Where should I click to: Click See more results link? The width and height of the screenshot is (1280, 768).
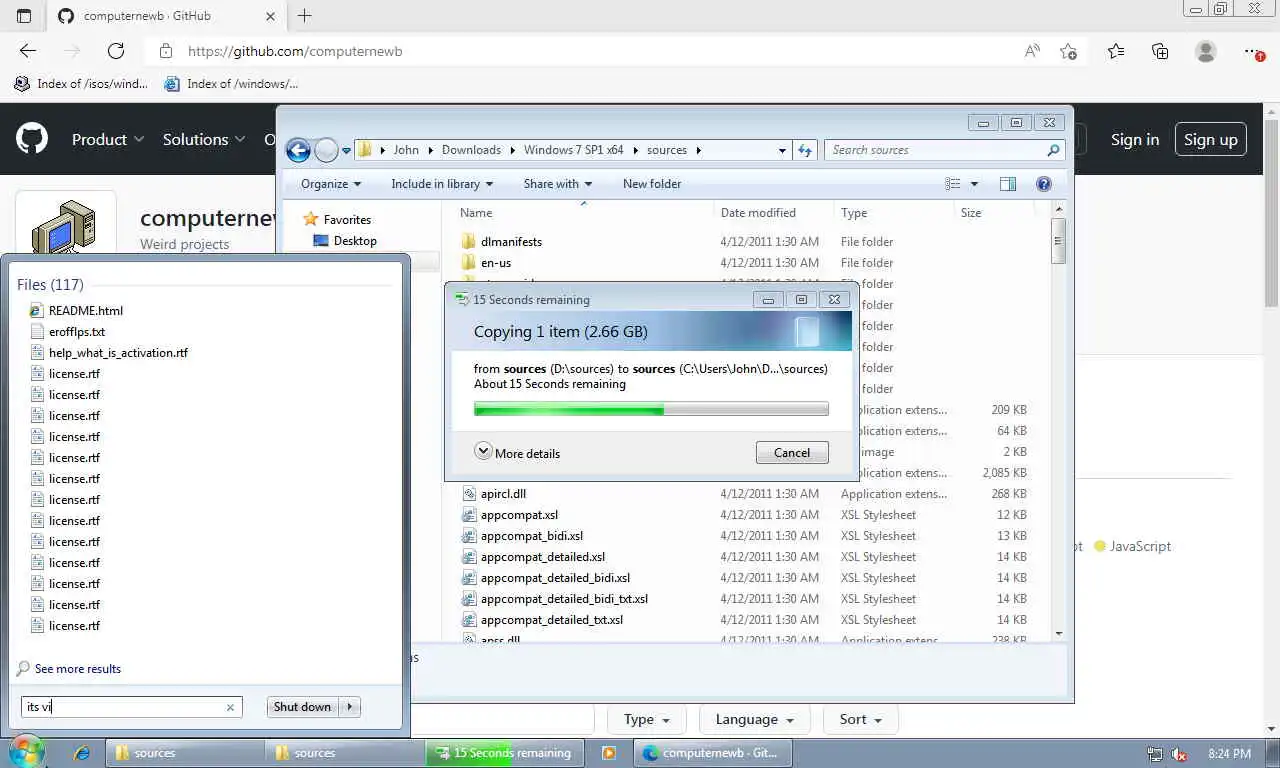(78, 669)
